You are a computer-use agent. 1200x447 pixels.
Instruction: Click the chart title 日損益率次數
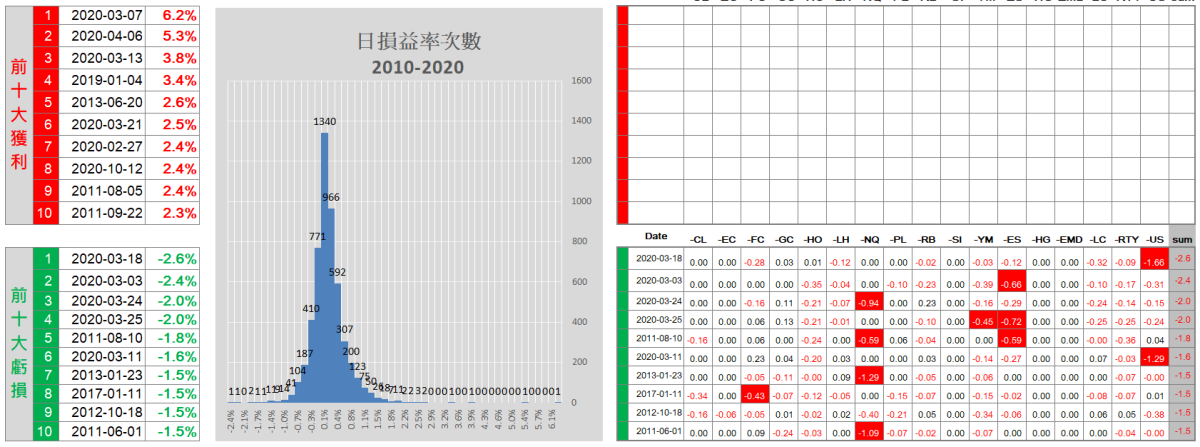click(x=419, y=41)
